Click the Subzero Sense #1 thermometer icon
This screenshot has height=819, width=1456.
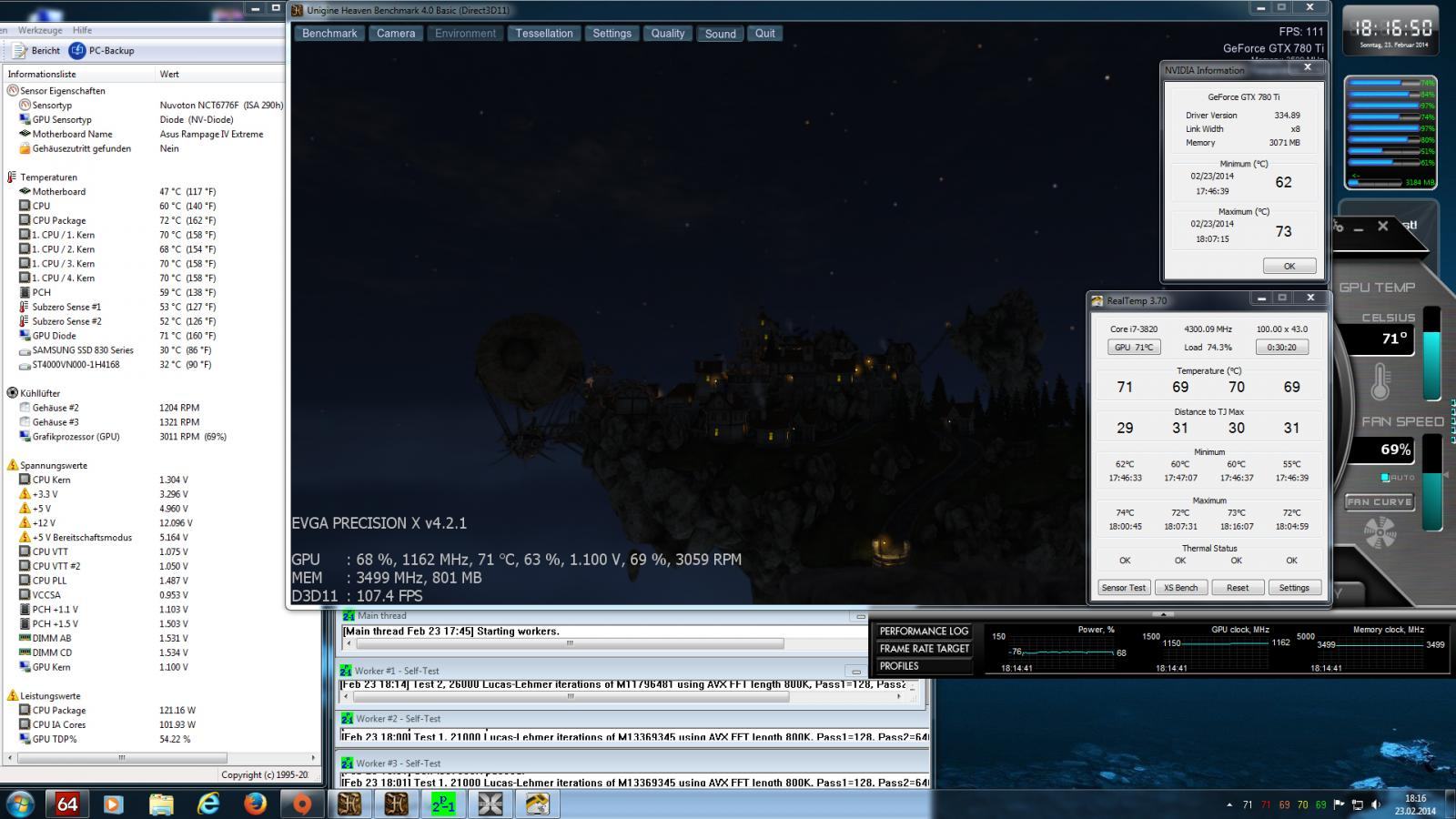(x=25, y=307)
